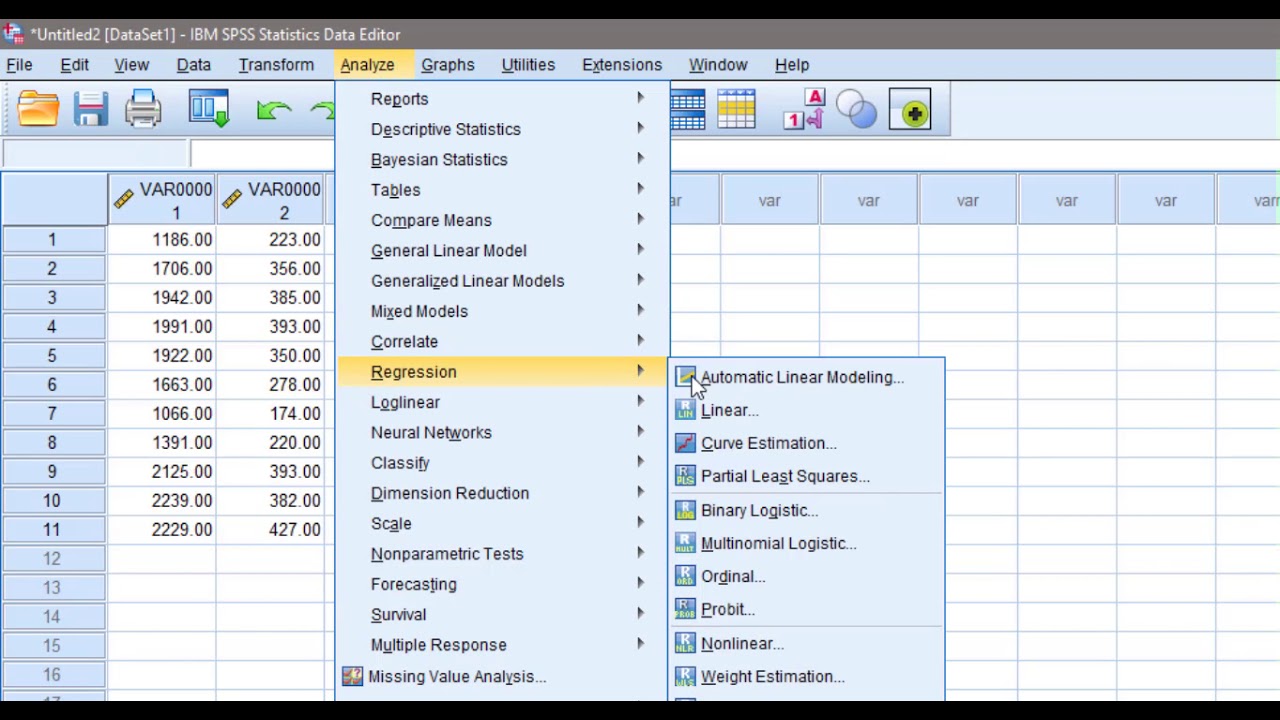Expand the Mixed Models submenu arrow
The width and height of the screenshot is (1280, 720).
[641, 310]
